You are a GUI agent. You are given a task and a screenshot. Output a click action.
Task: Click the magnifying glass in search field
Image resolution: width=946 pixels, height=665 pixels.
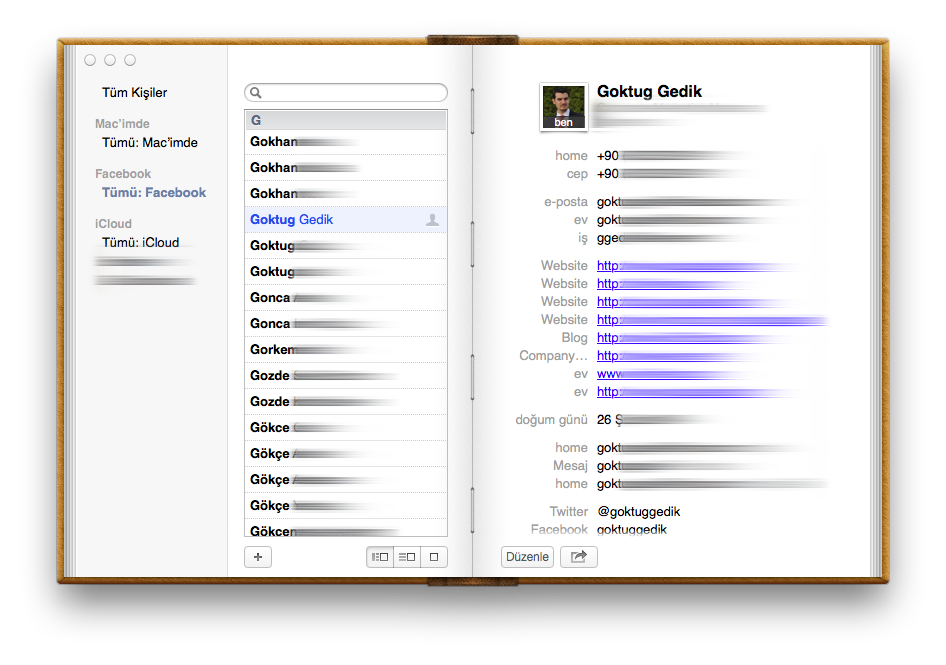[256, 93]
